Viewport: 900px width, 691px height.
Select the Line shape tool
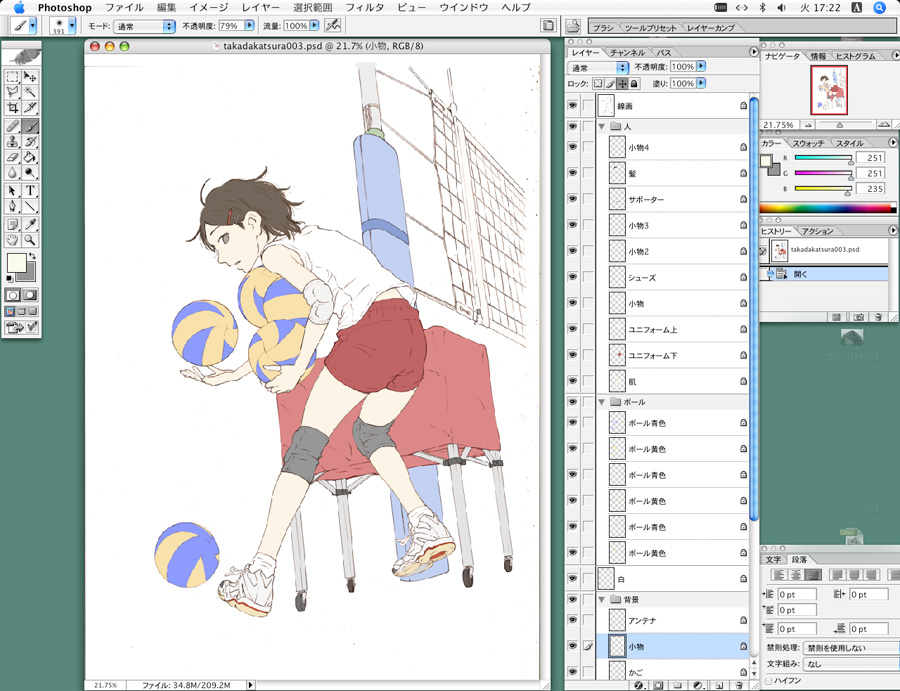click(30, 206)
